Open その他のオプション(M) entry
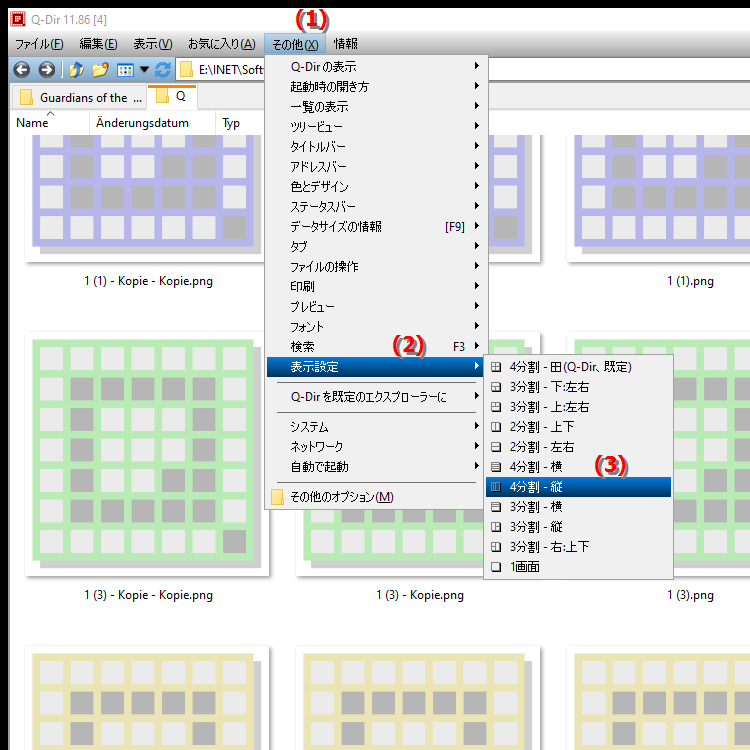This screenshot has height=750, width=750. [375, 497]
